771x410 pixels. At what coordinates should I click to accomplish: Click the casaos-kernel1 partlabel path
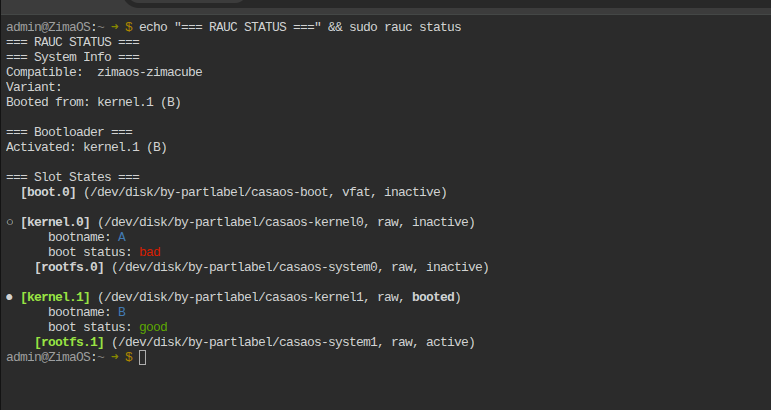pos(234,297)
